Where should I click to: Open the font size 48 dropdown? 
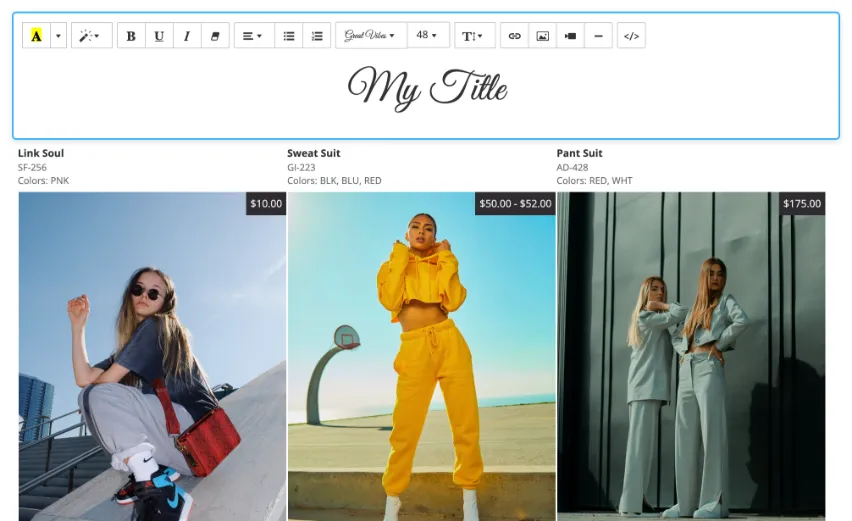[428, 35]
